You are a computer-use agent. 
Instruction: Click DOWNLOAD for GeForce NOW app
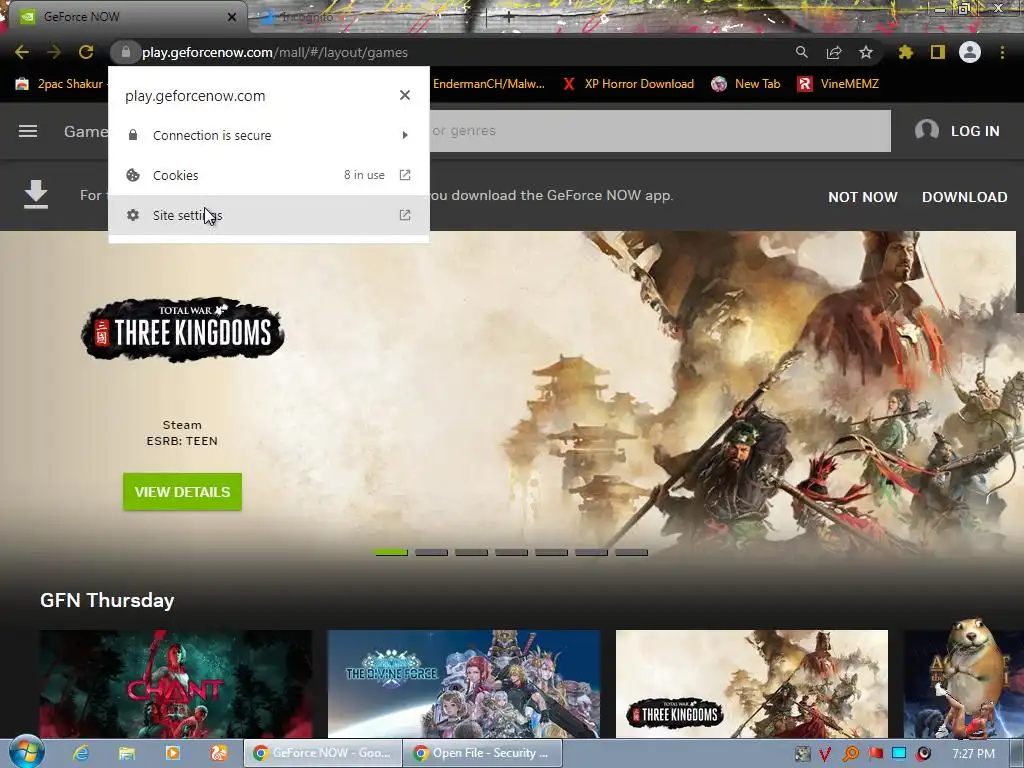964,197
